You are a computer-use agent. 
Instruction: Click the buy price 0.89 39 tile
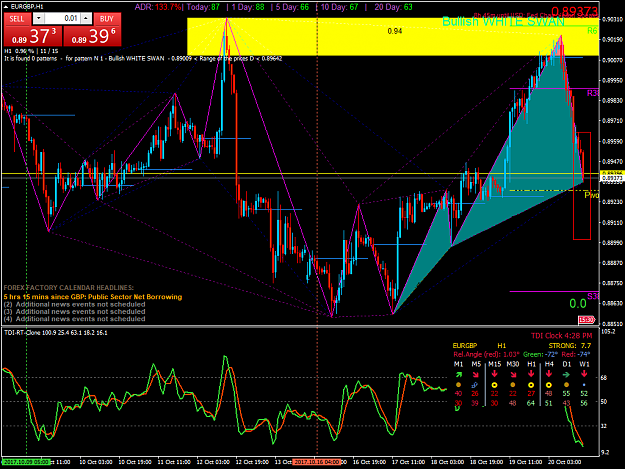[x=92, y=36]
